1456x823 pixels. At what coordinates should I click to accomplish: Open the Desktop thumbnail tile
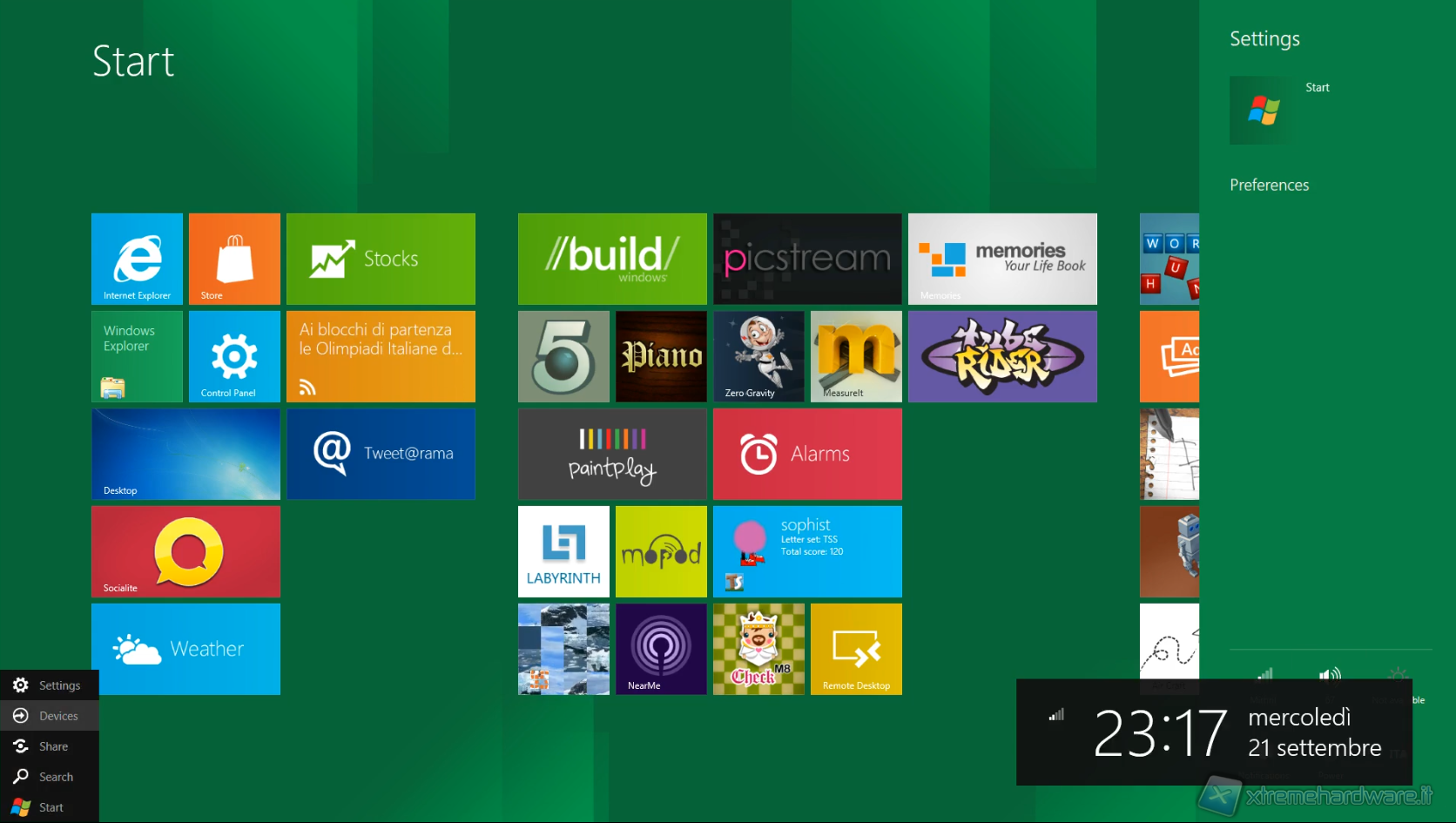tap(185, 454)
